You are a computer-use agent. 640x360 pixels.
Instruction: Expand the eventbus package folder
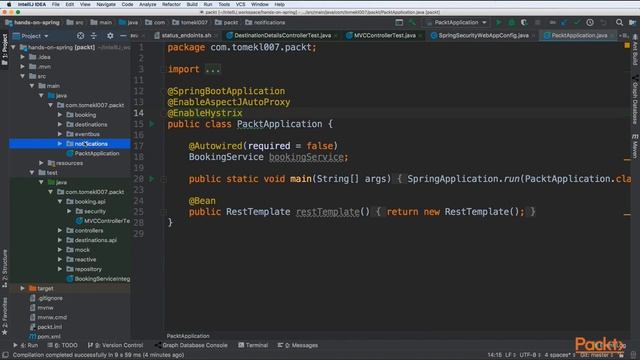pos(60,134)
